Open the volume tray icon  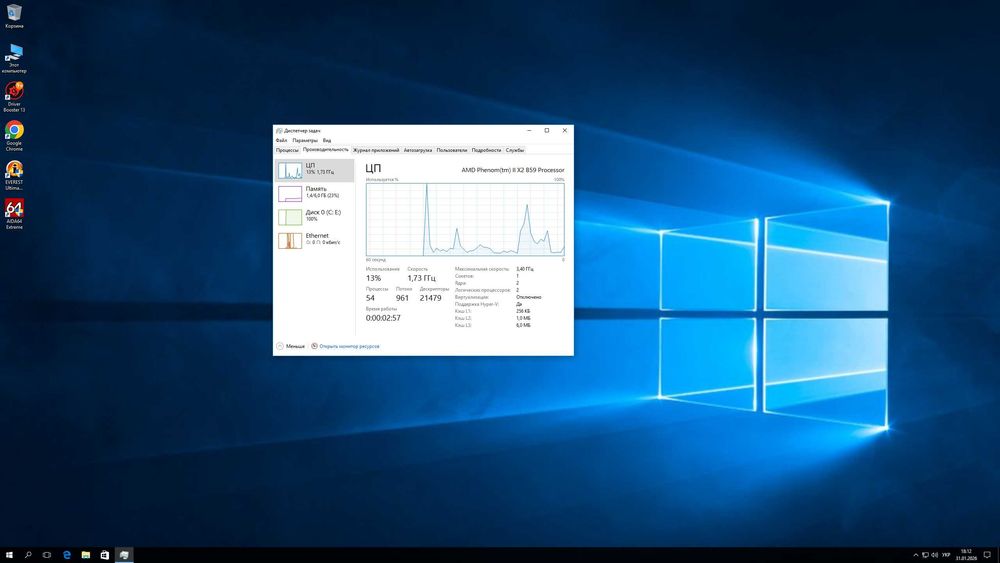[934, 555]
